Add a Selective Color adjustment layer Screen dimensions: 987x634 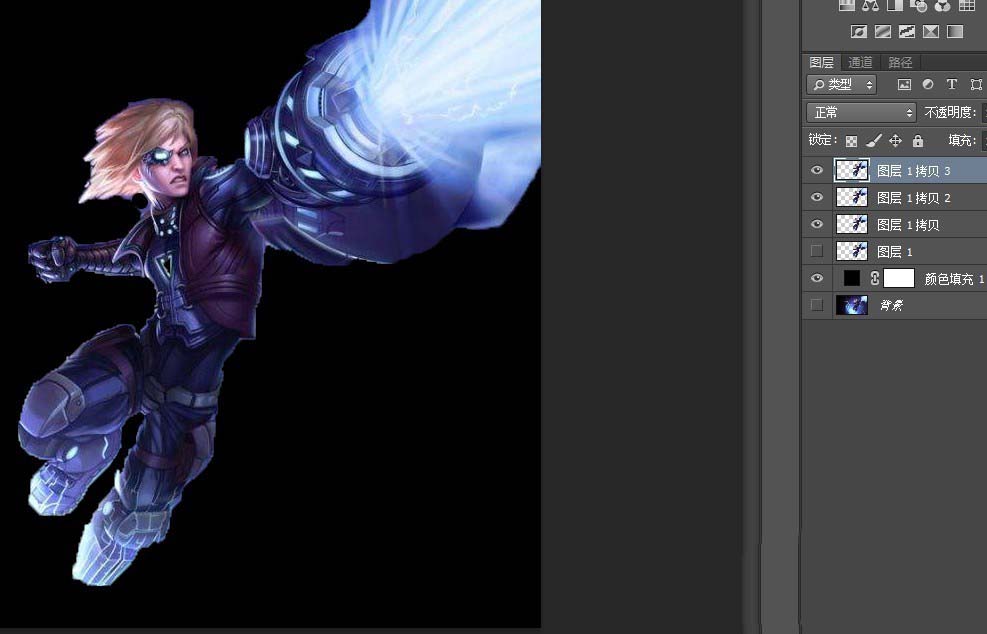(x=931, y=31)
